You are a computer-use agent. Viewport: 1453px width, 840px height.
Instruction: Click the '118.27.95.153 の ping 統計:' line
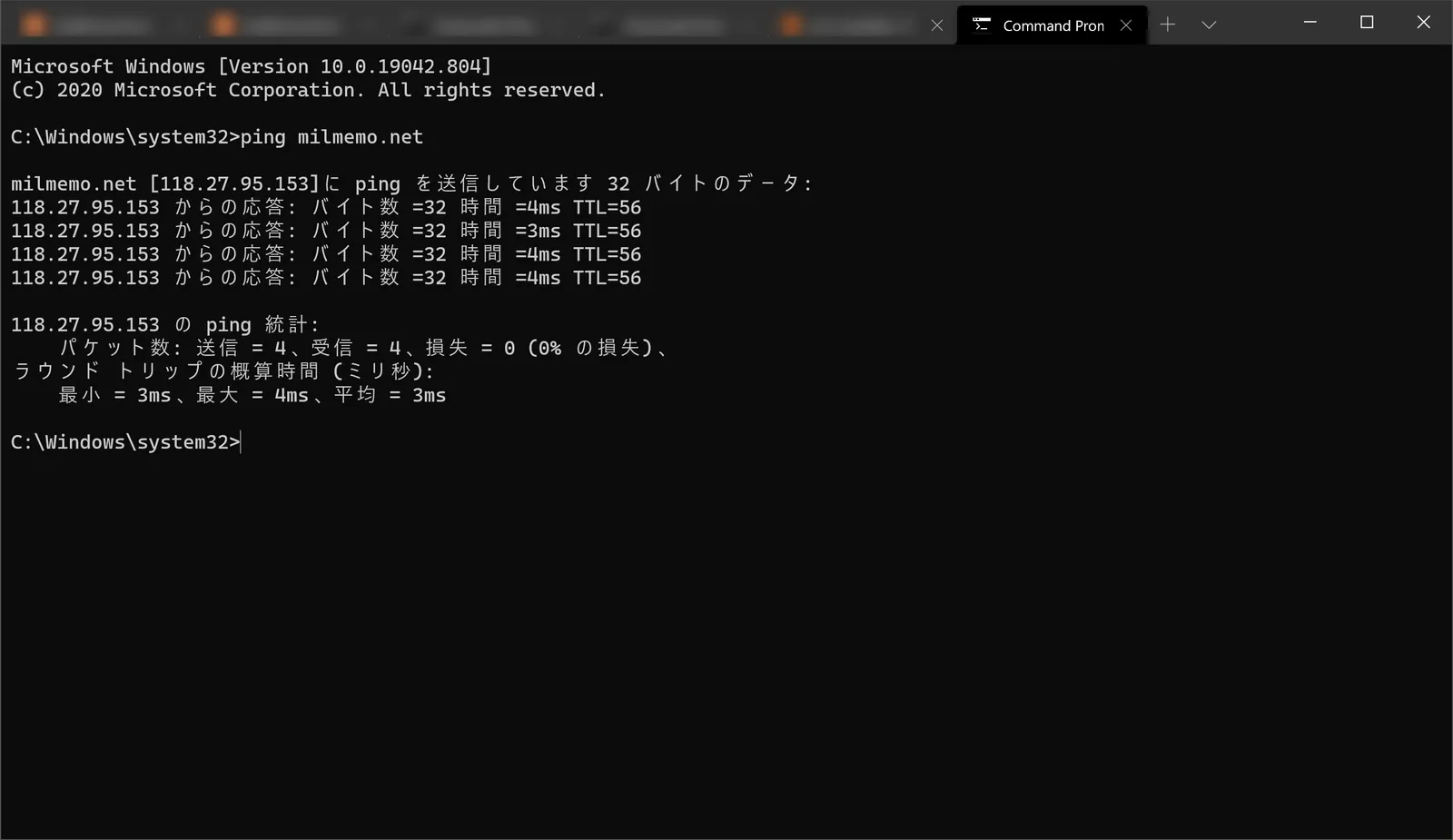(x=165, y=324)
